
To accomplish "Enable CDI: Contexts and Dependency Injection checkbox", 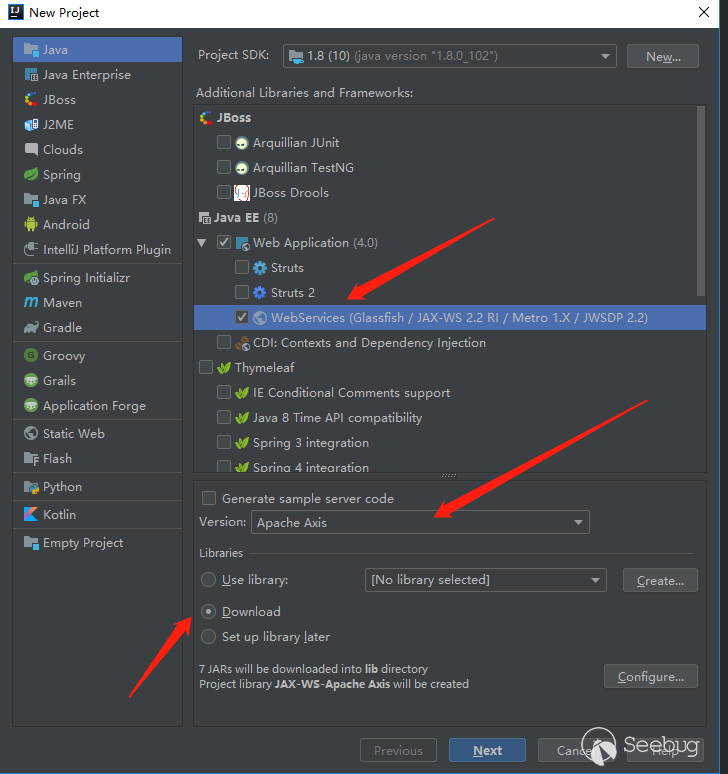I will (224, 342).
